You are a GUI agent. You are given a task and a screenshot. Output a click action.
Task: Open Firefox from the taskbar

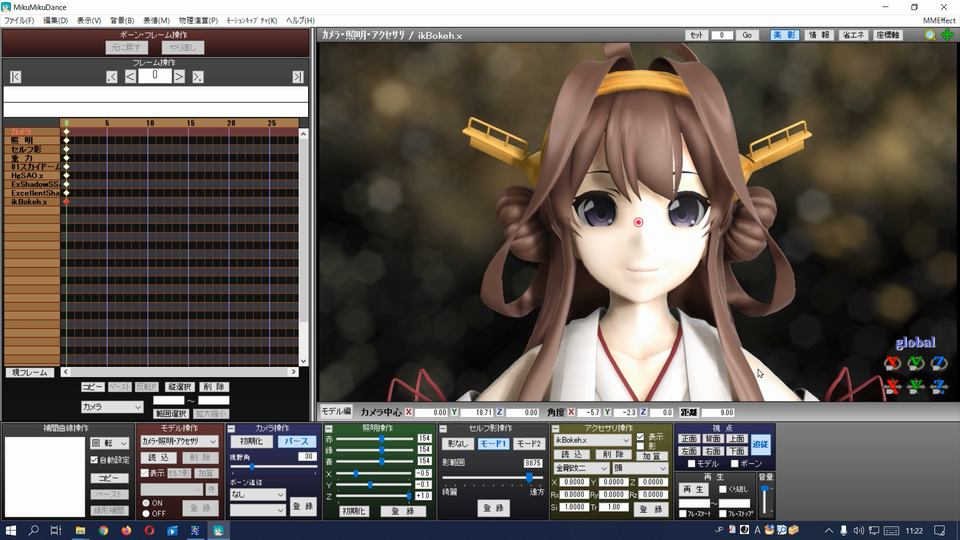tap(126, 530)
